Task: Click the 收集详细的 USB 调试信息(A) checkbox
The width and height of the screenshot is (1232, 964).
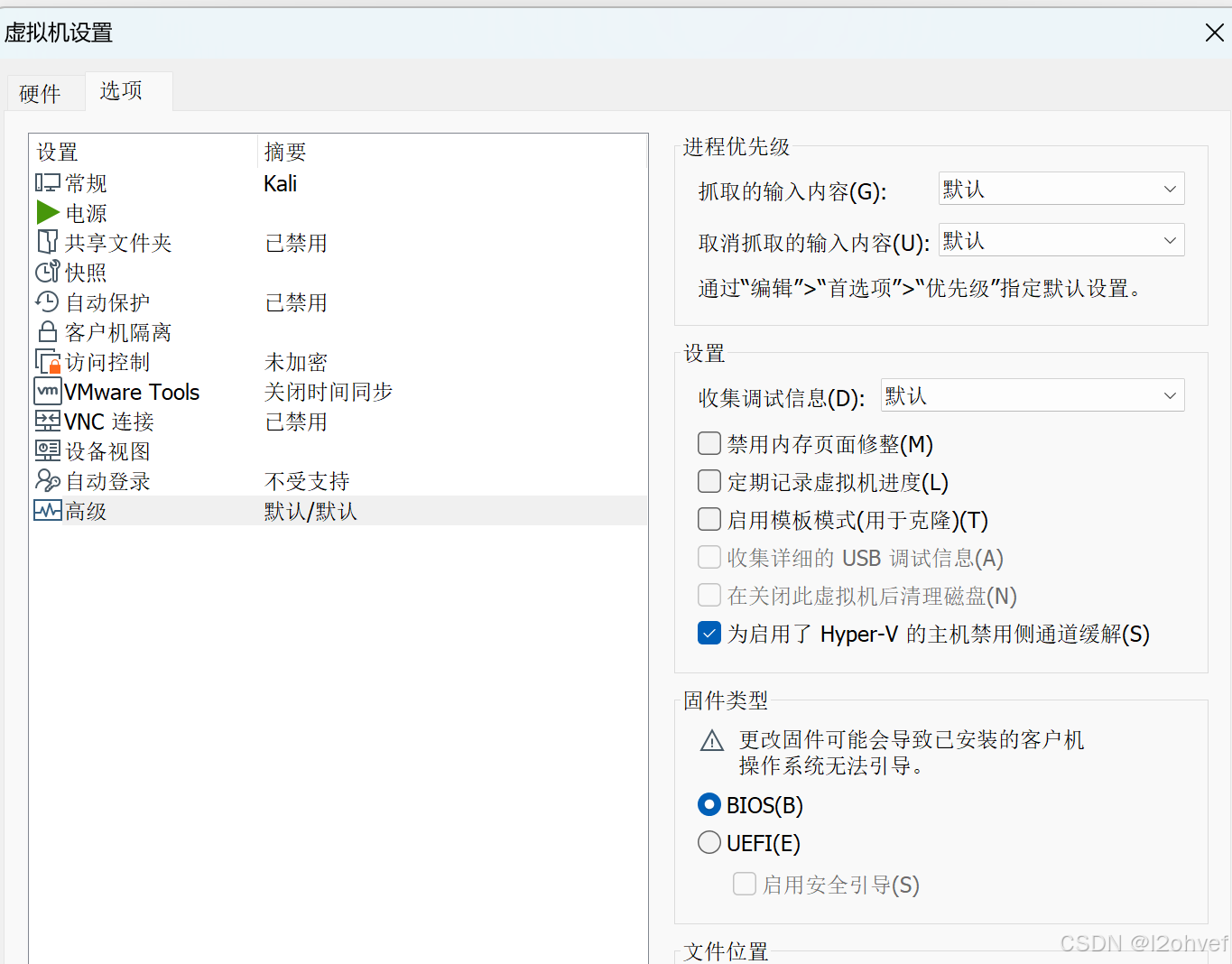Action: 709,557
